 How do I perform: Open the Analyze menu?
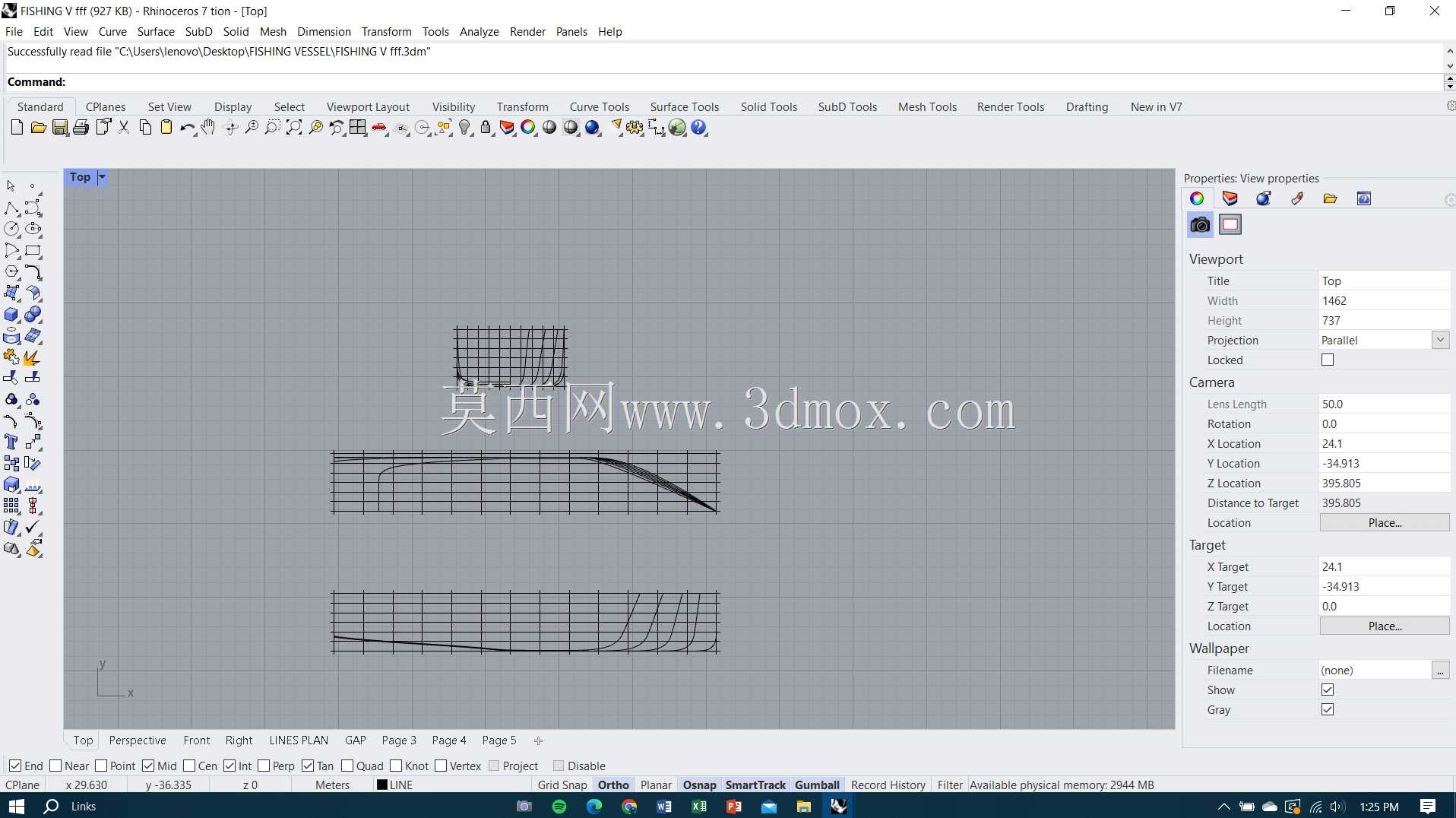click(480, 32)
